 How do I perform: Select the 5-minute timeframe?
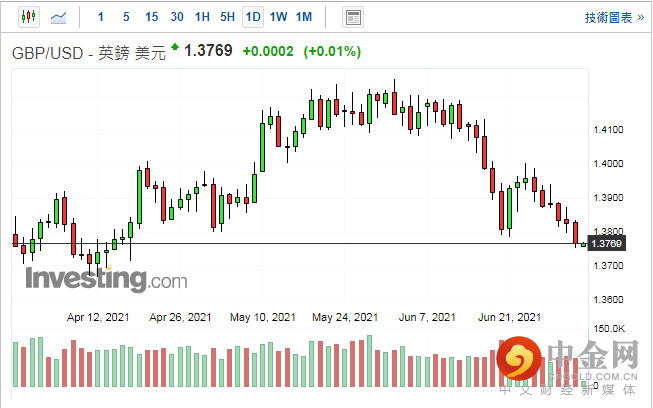pos(125,17)
